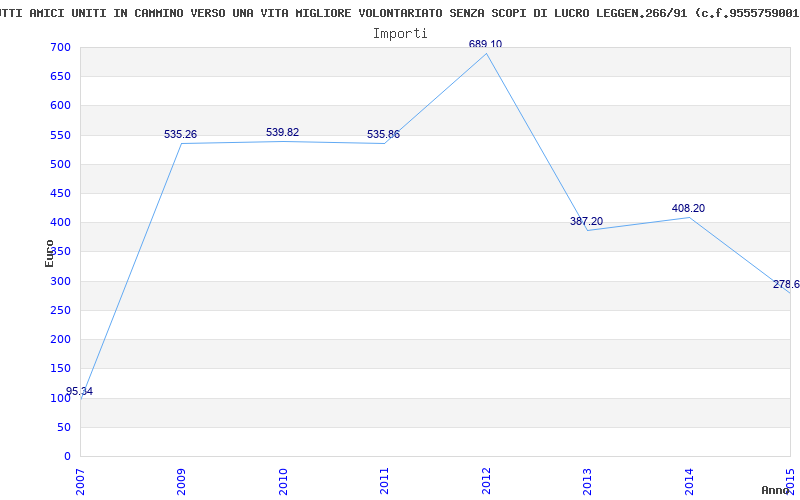
Task: Select the 600 y-axis value
Action: (60, 106)
